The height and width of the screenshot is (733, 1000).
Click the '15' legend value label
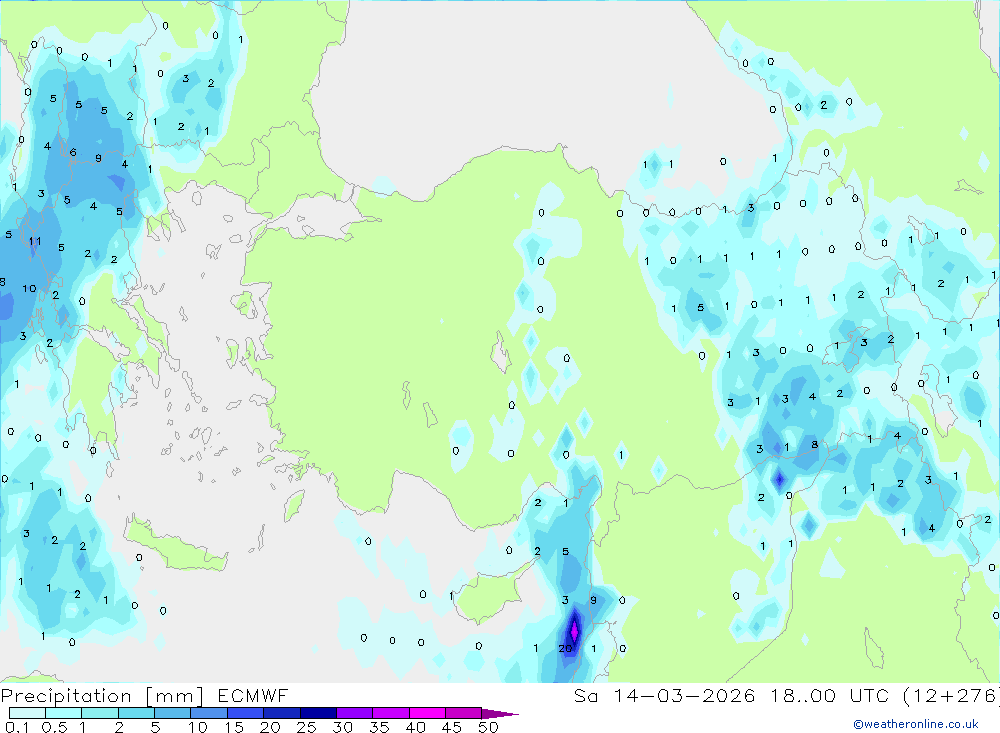point(234,727)
